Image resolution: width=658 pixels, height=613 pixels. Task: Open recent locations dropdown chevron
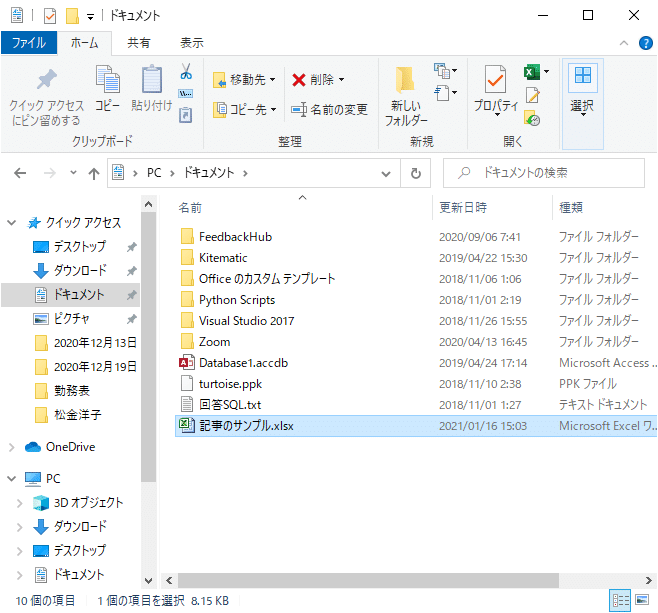73,172
